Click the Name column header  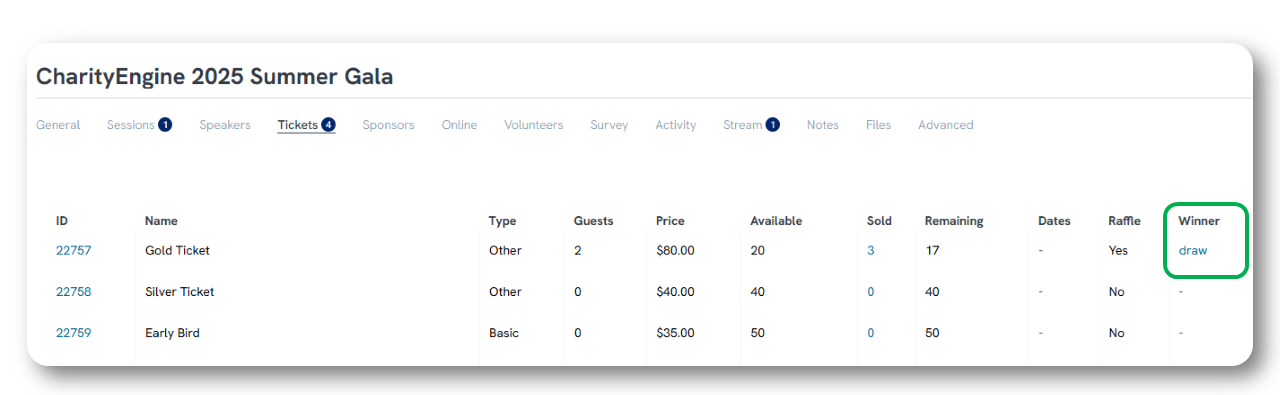(x=161, y=221)
